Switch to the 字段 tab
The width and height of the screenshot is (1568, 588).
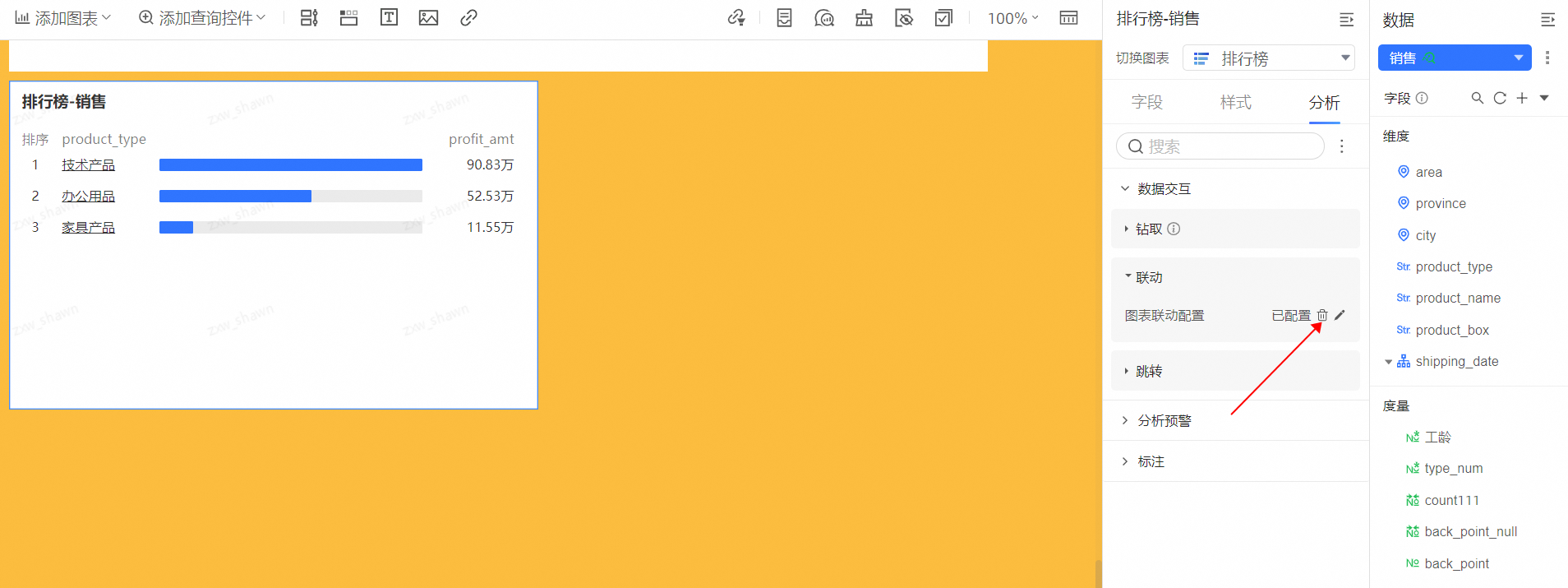pos(1146,102)
